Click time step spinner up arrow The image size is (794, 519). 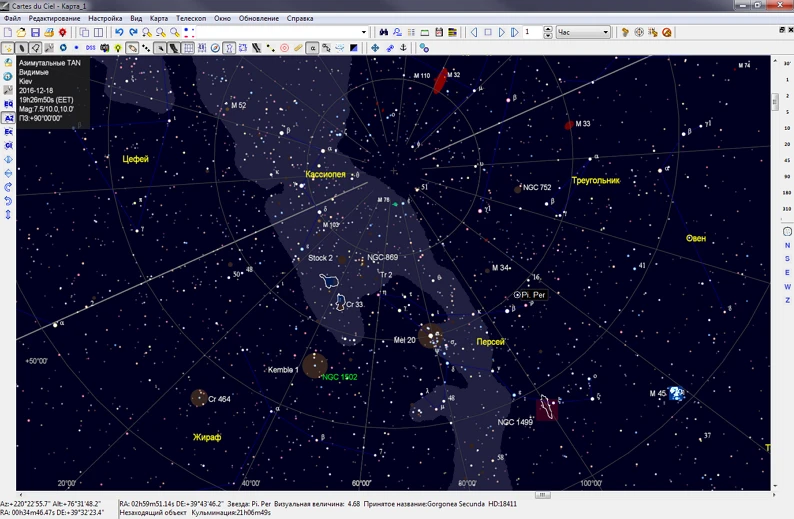click(549, 30)
